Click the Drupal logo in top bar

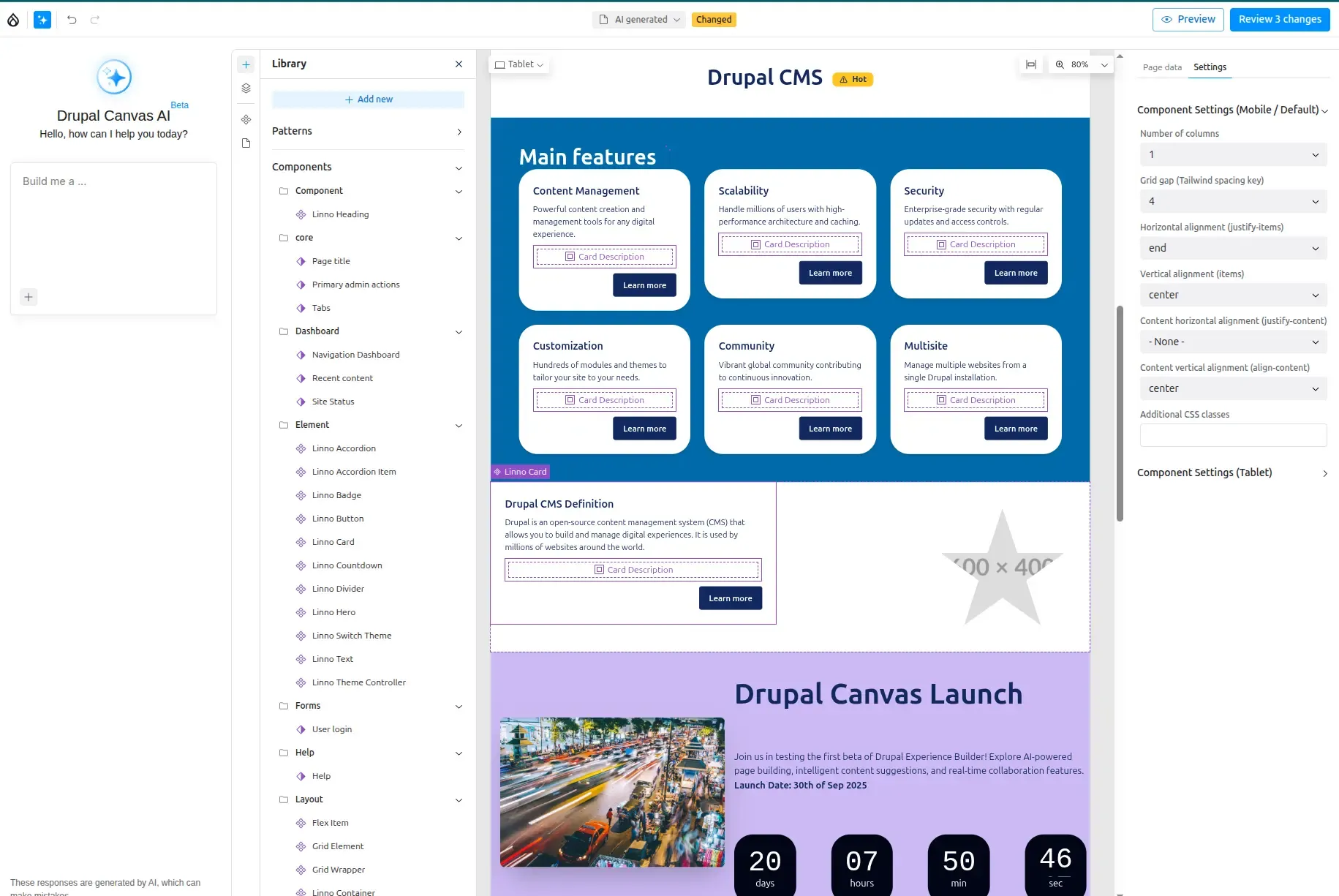point(13,20)
